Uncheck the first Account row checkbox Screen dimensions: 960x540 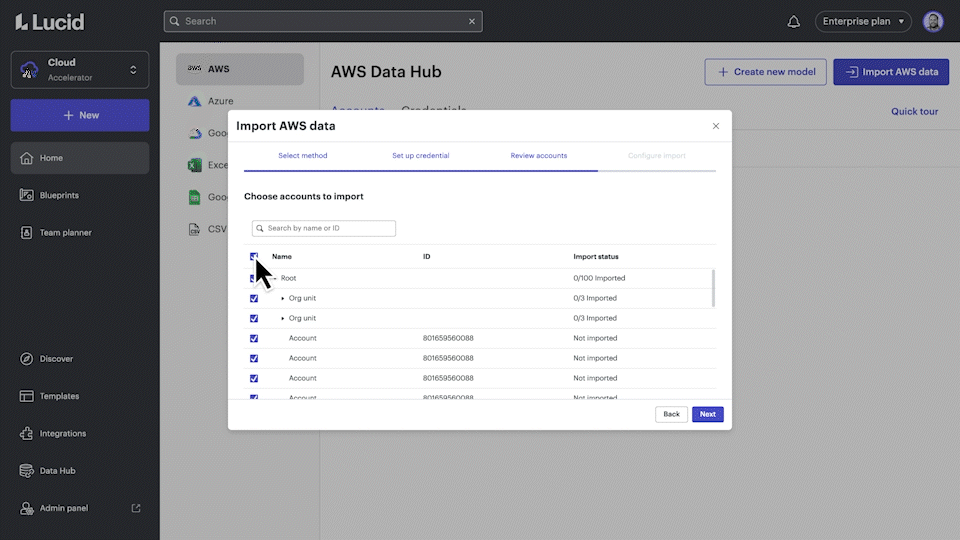254,338
